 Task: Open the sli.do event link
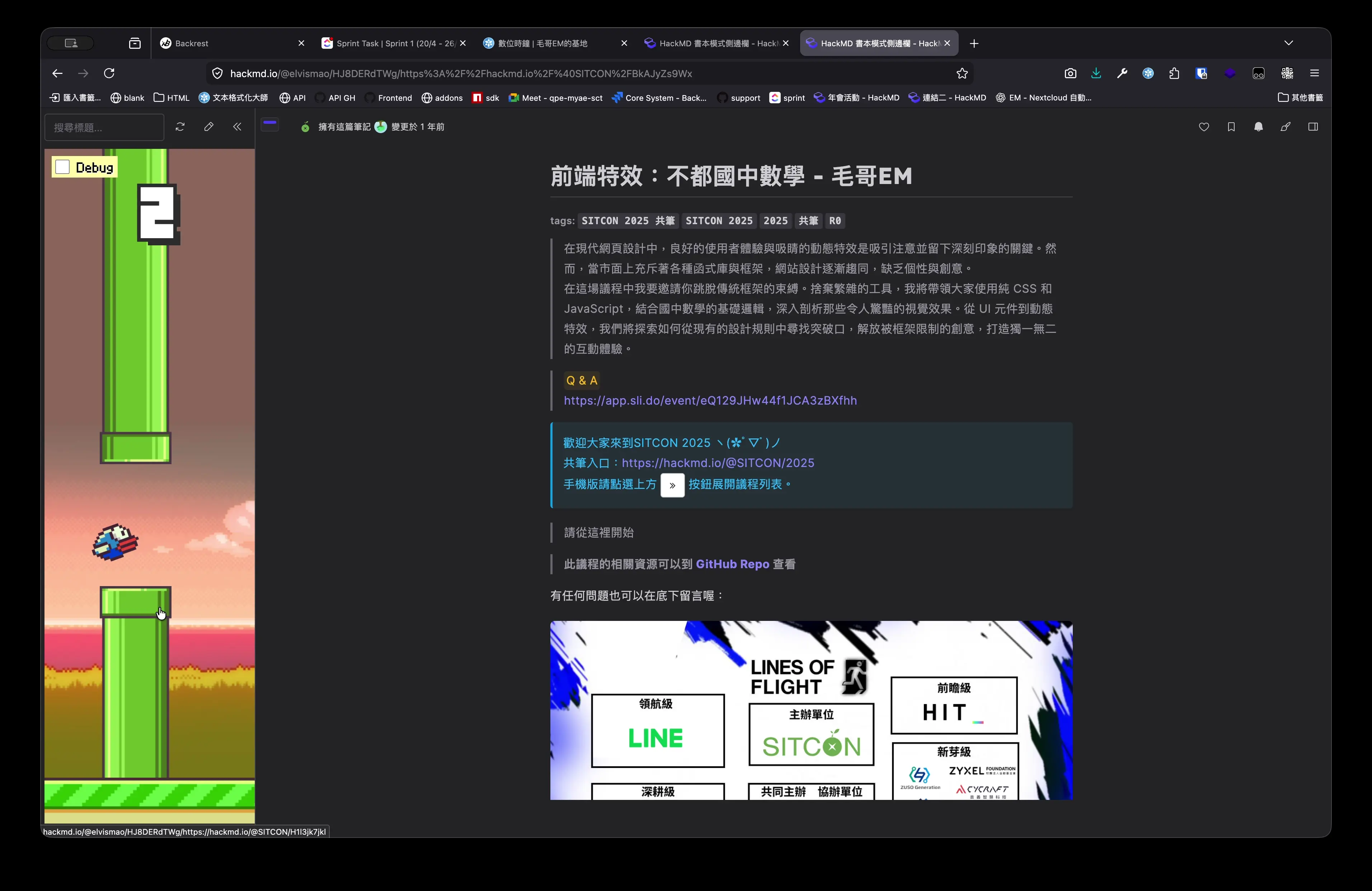pos(710,401)
